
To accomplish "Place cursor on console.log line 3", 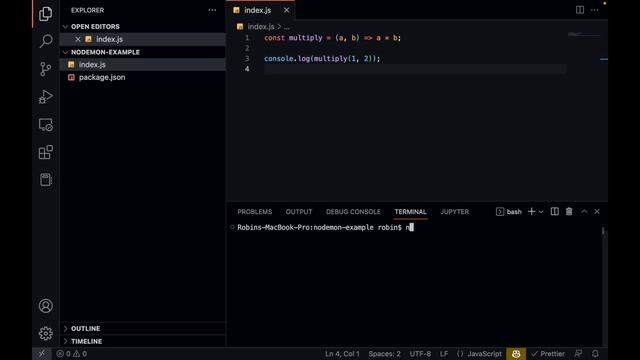I will (x=322, y=58).
